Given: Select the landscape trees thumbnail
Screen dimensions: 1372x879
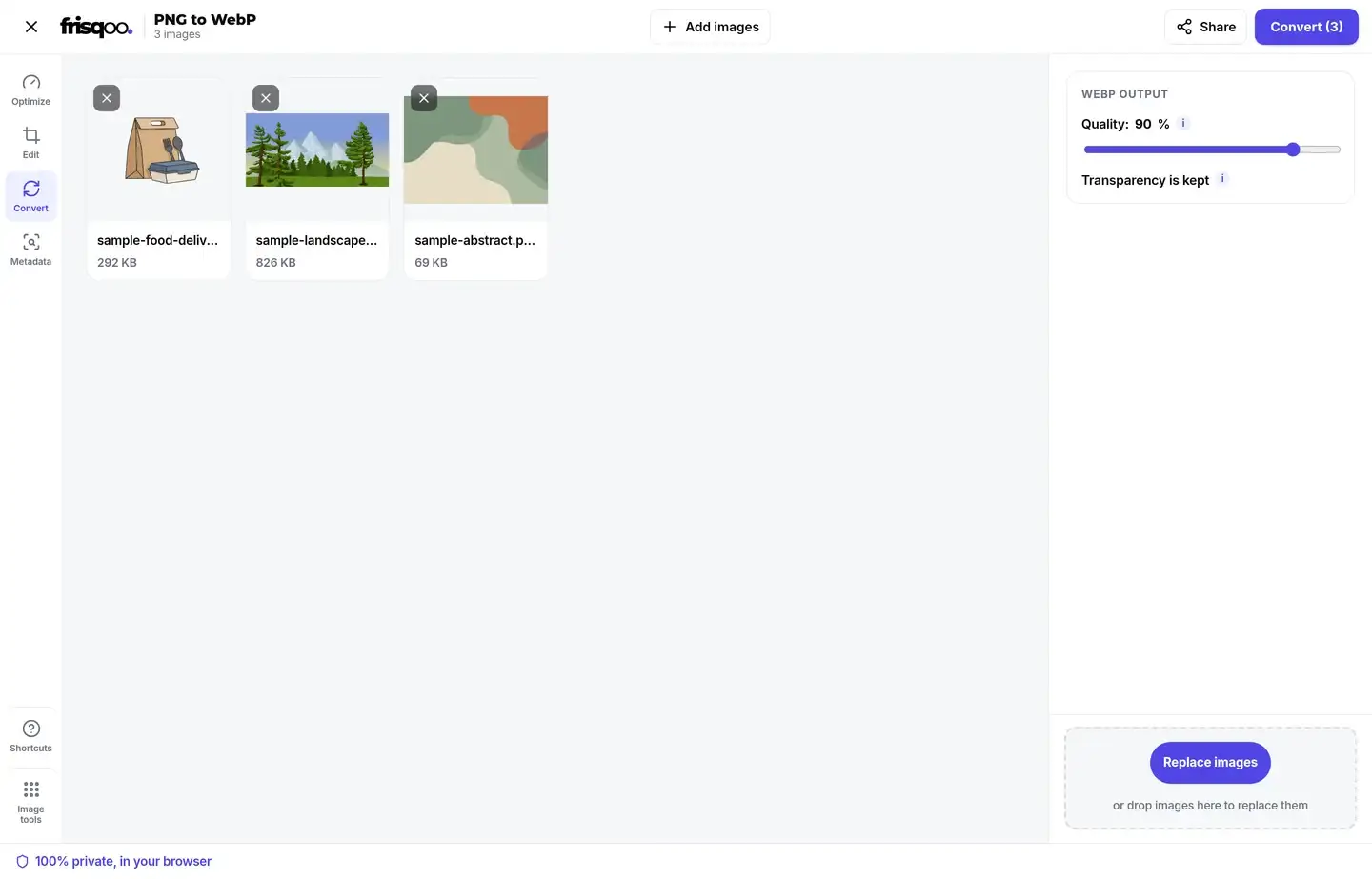Looking at the screenshot, I should [x=317, y=150].
